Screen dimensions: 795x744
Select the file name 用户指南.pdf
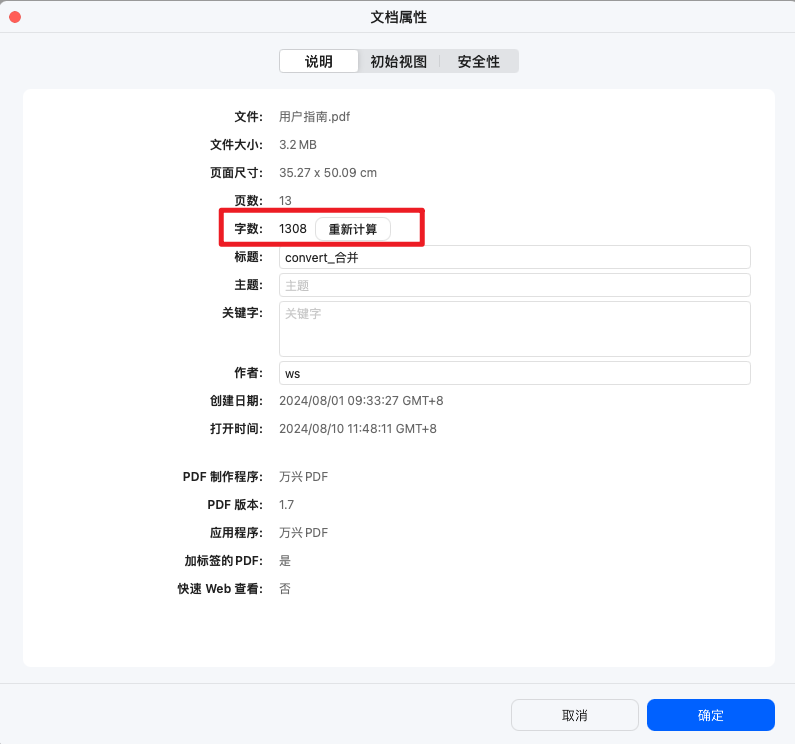pyautogui.click(x=314, y=117)
